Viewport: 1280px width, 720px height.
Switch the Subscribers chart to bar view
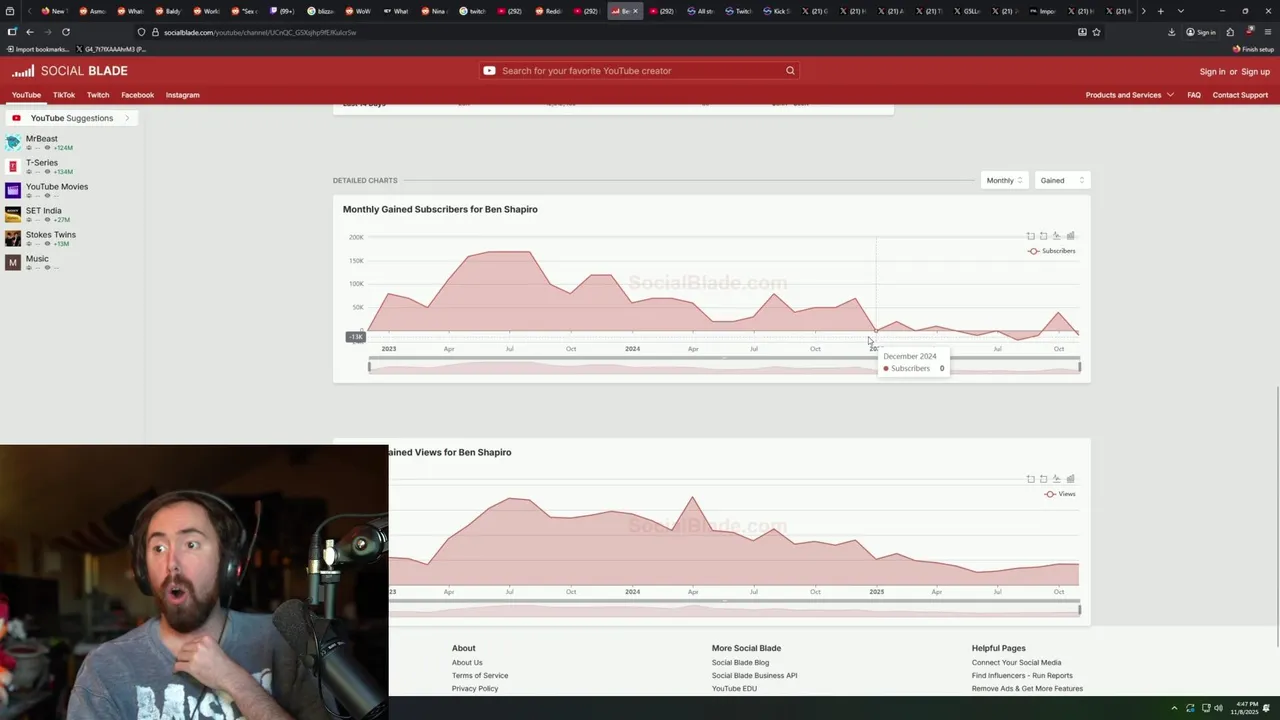pyautogui.click(x=1070, y=236)
